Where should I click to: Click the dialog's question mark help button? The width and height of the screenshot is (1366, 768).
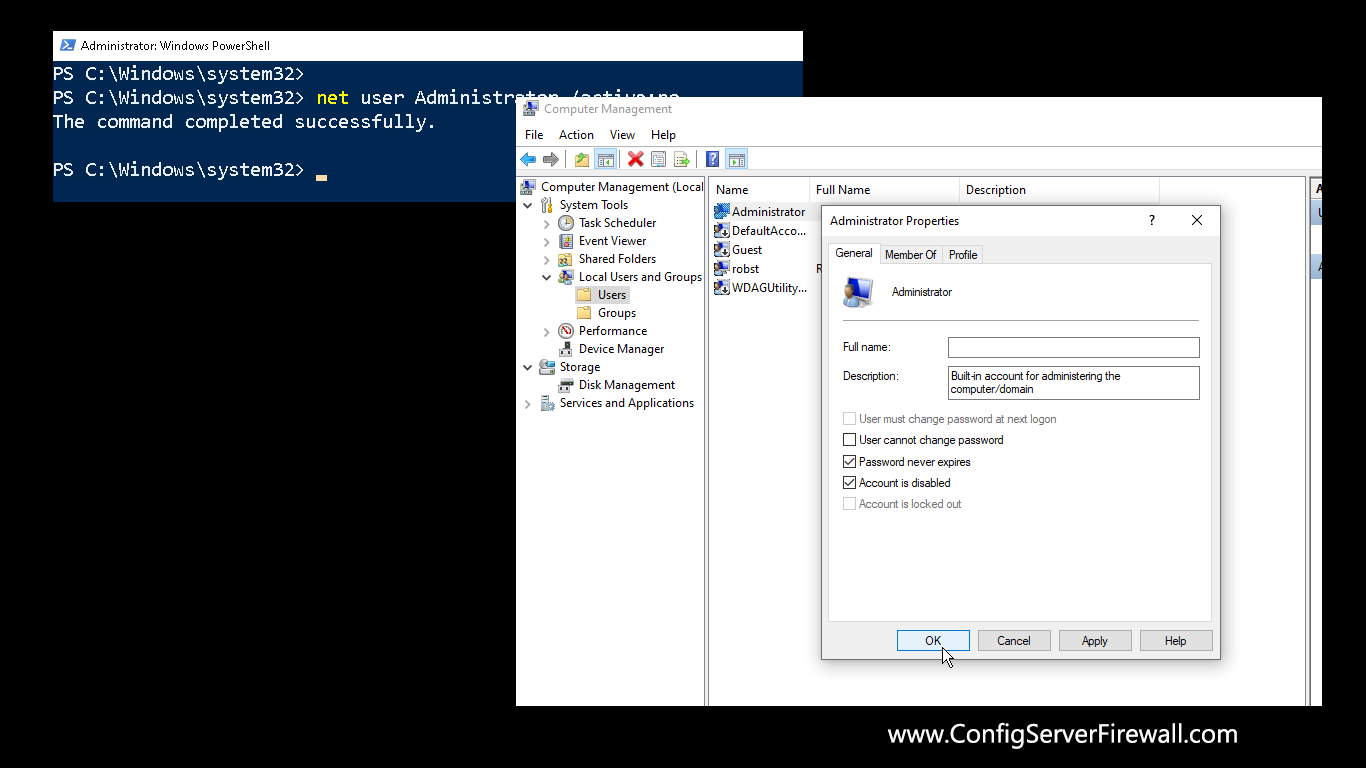[1152, 221]
